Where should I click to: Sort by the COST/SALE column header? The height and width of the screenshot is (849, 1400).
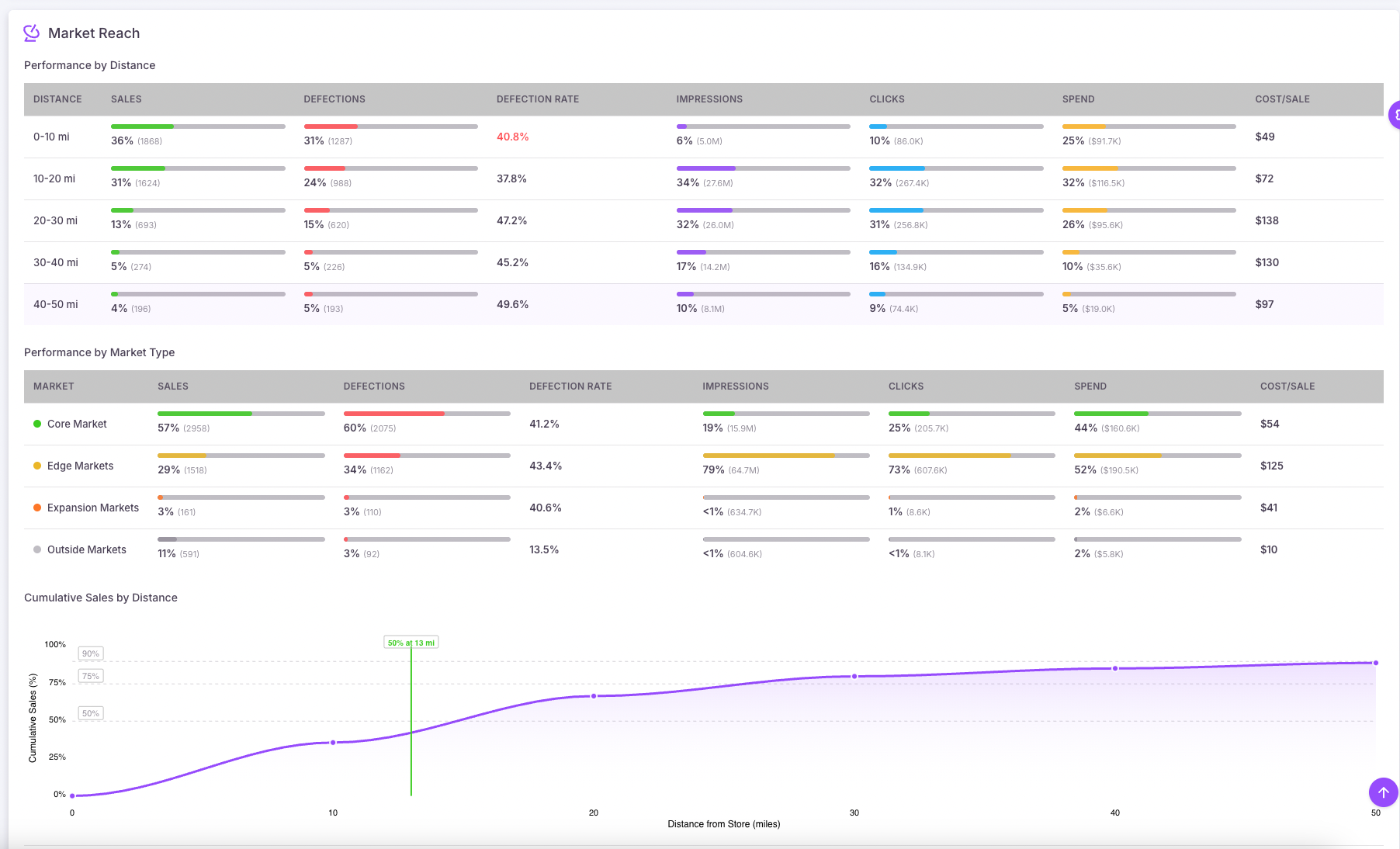(1282, 99)
